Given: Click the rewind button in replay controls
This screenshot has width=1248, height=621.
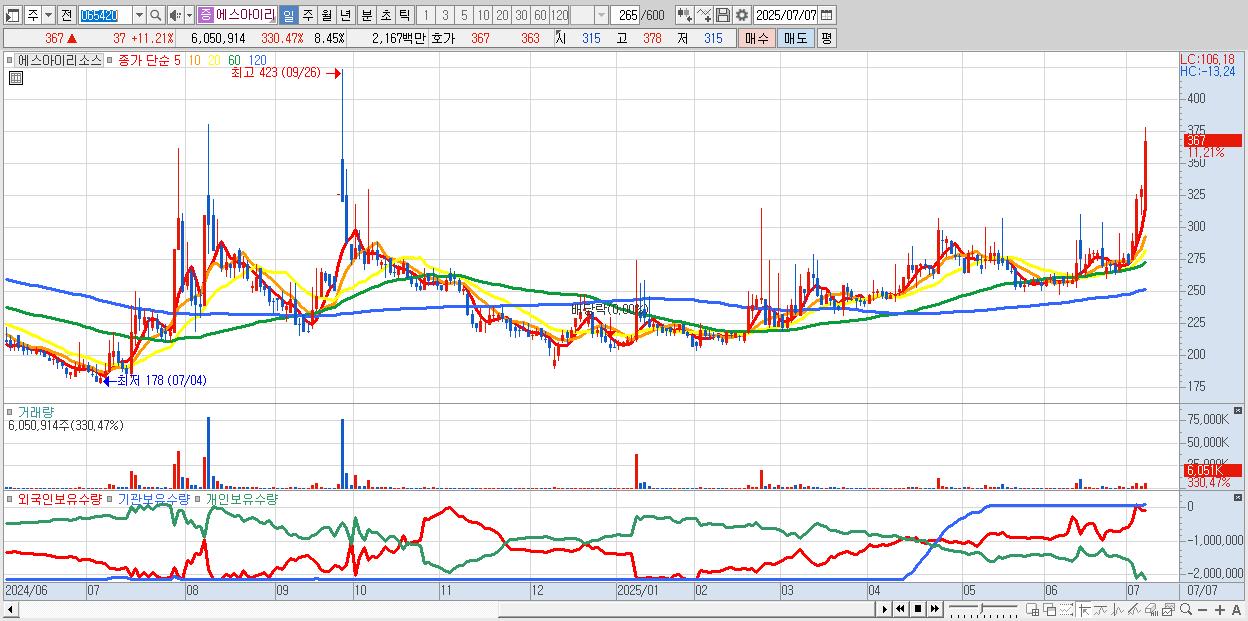Looking at the screenshot, I should (901, 609).
